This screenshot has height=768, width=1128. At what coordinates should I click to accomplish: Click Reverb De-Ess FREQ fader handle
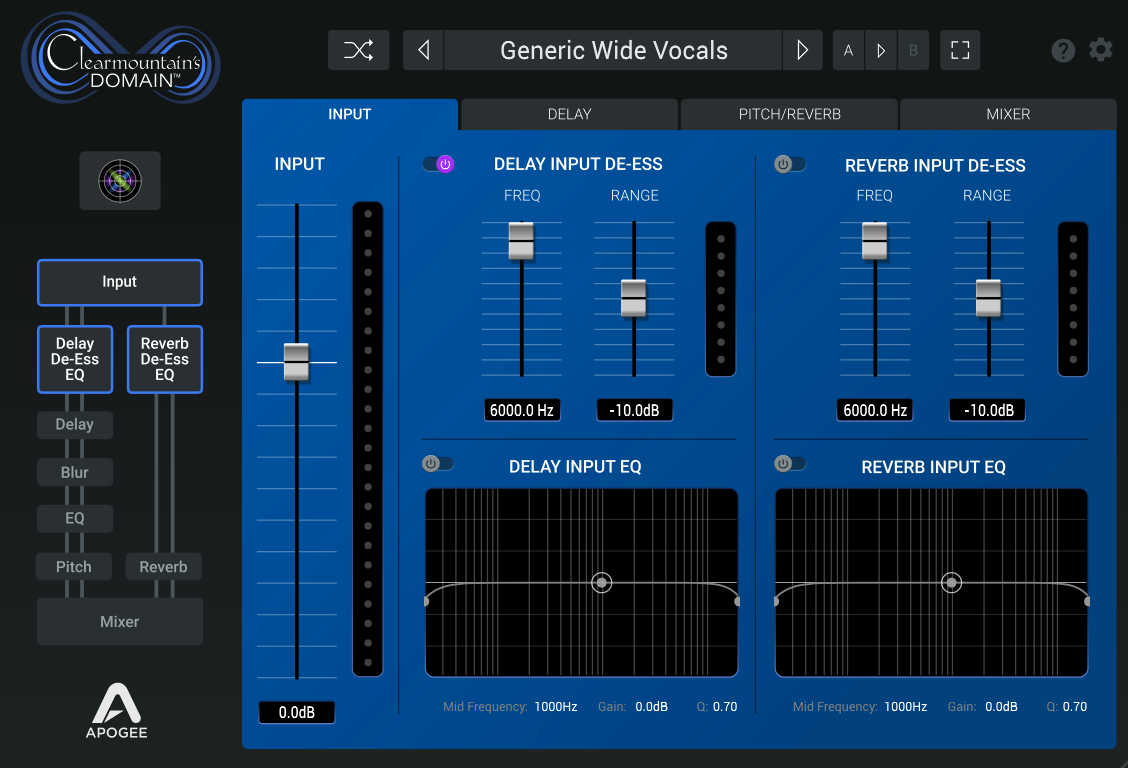coord(875,241)
